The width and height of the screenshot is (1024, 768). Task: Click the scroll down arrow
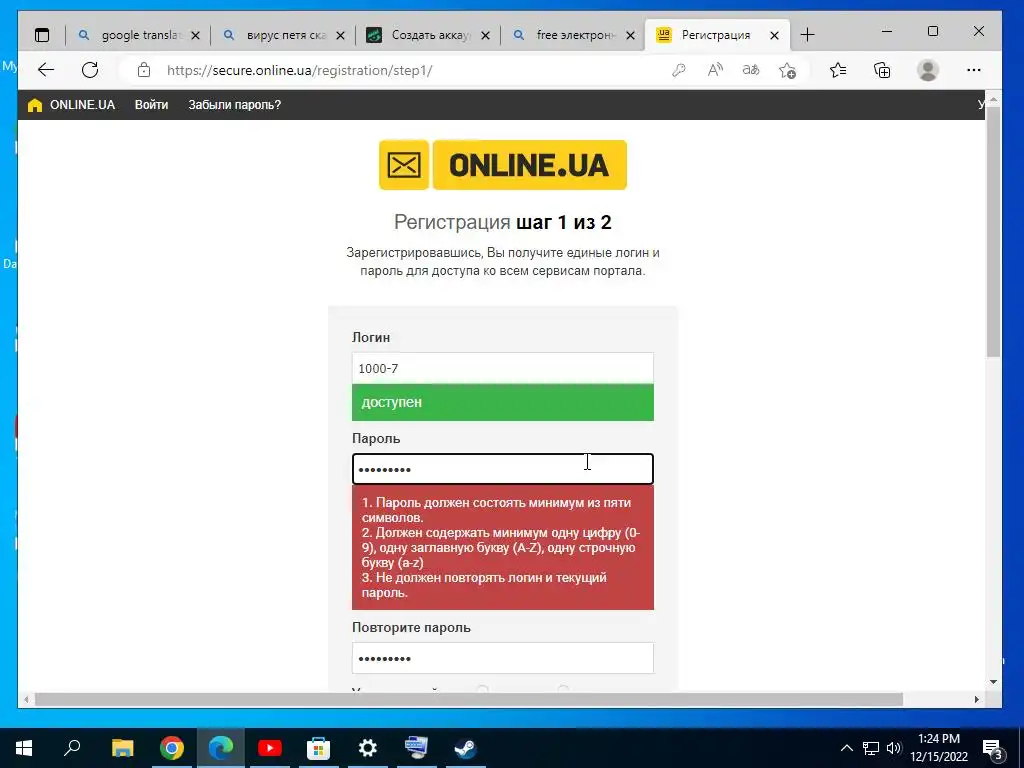[x=993, y=682]
